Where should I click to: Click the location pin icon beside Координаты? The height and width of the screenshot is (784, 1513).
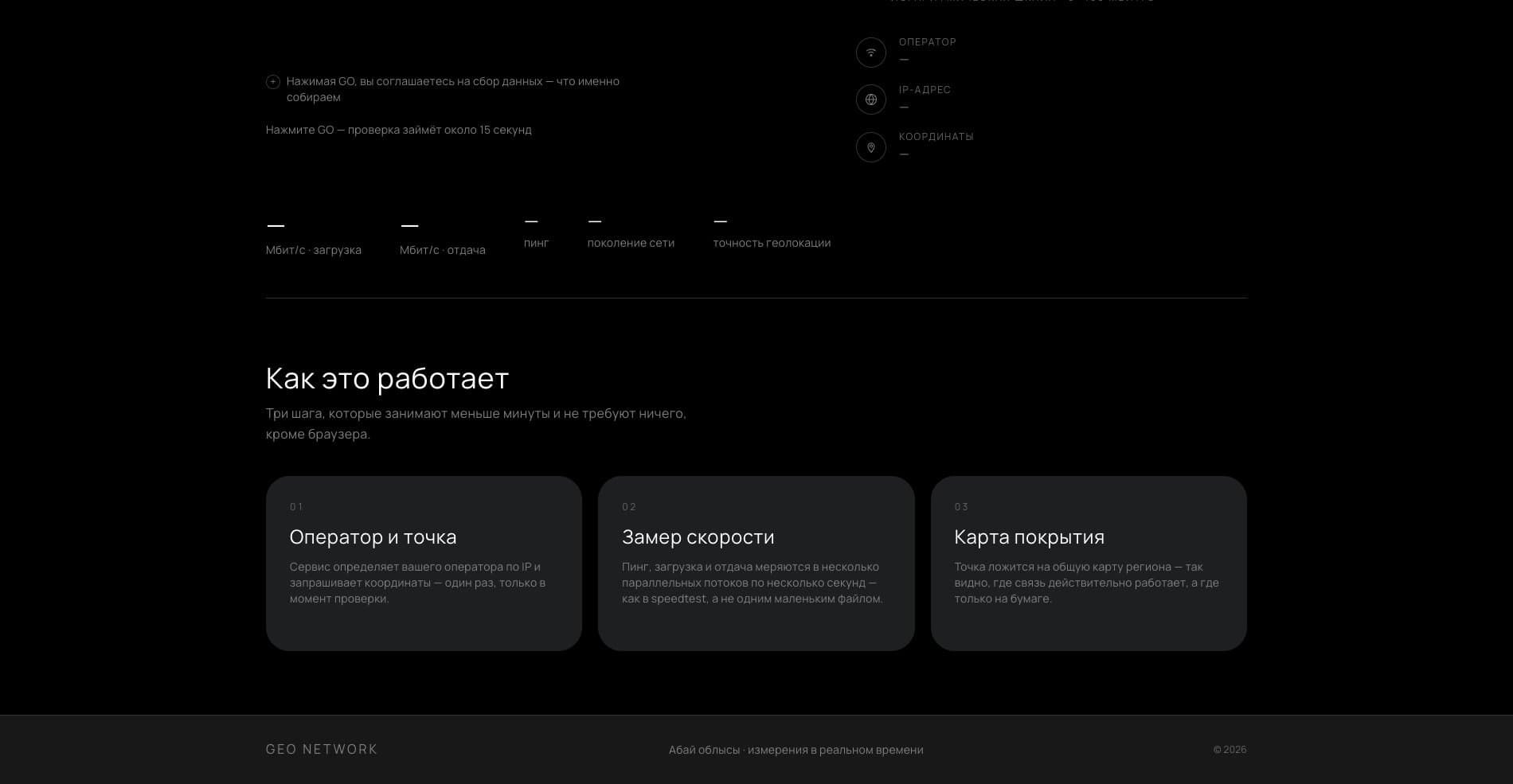click(871, 147)
